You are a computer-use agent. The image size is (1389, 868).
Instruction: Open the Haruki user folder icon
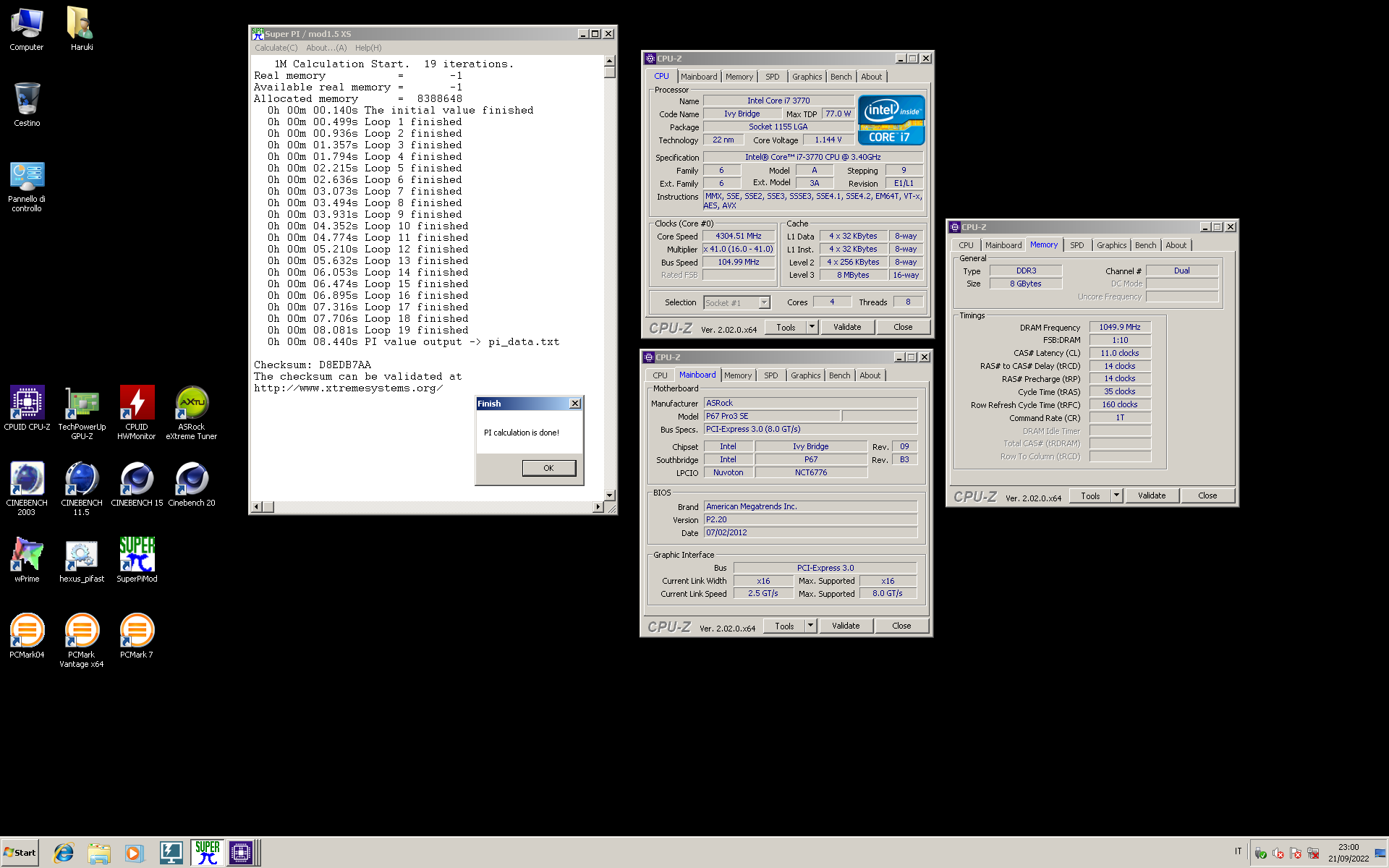click(82, 29)
